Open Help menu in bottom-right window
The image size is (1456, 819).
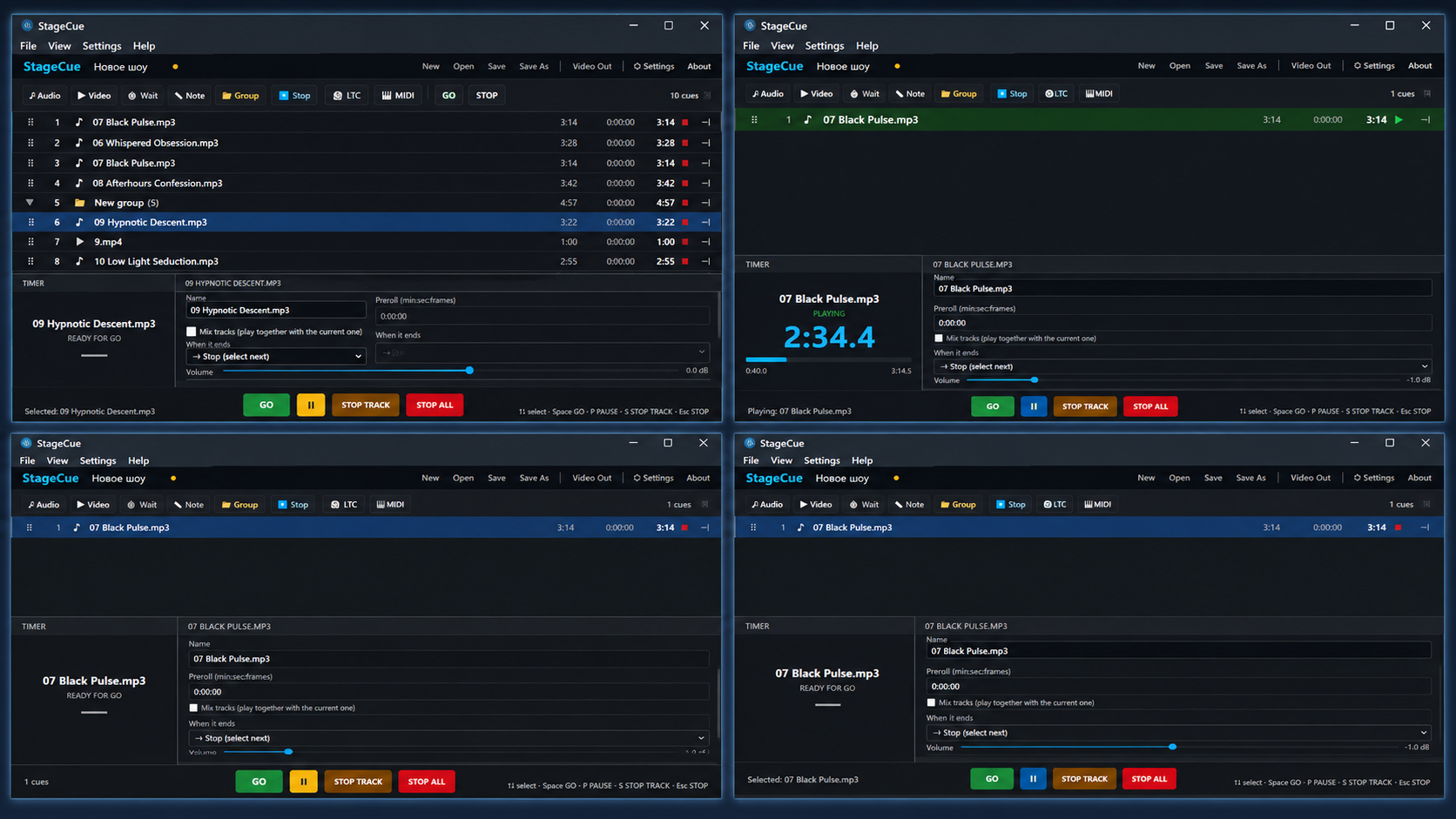[862, 460]
